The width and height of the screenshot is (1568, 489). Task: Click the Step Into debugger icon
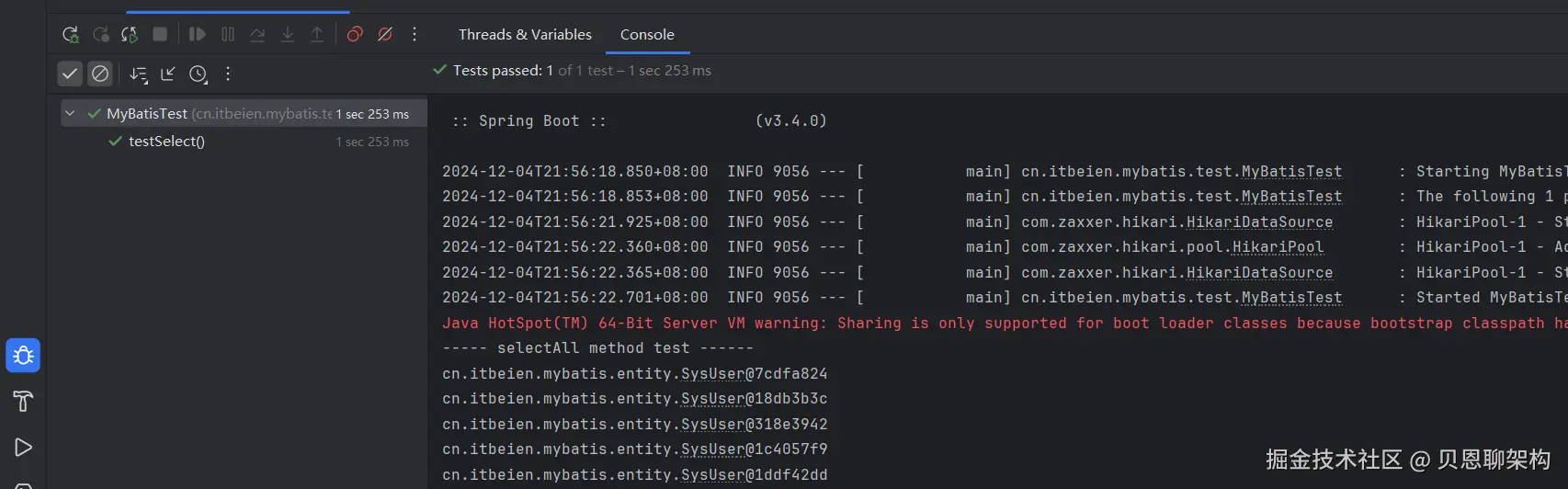(288, 34)
